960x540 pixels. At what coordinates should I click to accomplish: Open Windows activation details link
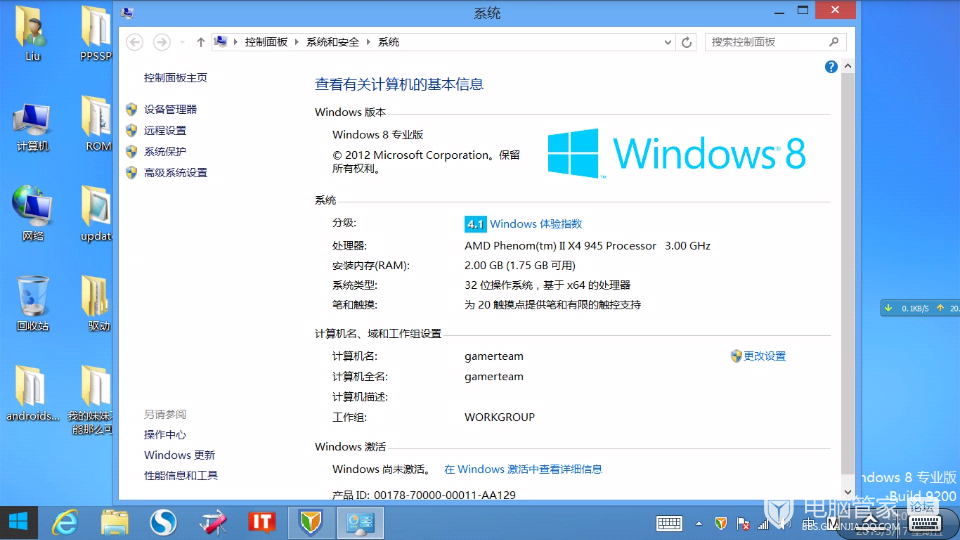click(x=523, y=469)
